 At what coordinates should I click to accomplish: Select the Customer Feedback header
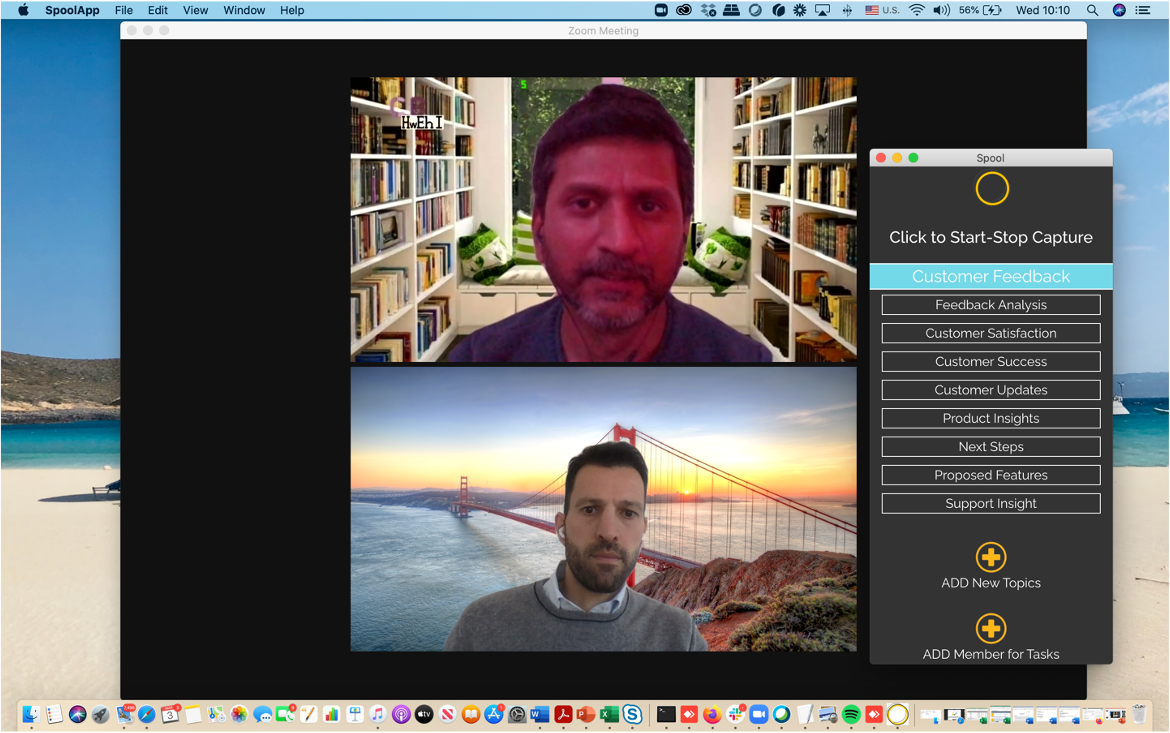[x=990, y=277]
